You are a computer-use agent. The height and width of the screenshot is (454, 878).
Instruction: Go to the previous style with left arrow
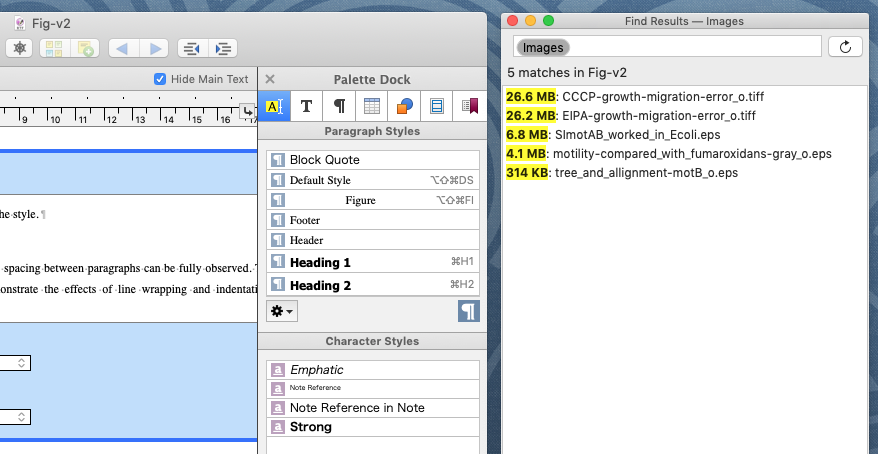click(x=123, y=47)
